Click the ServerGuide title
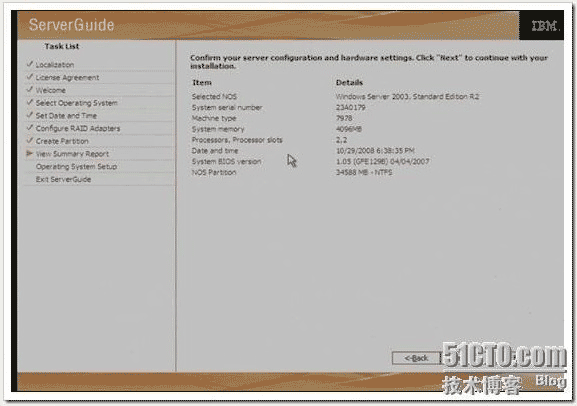Viewport: 577px width, 406px height. pos(71,25)
